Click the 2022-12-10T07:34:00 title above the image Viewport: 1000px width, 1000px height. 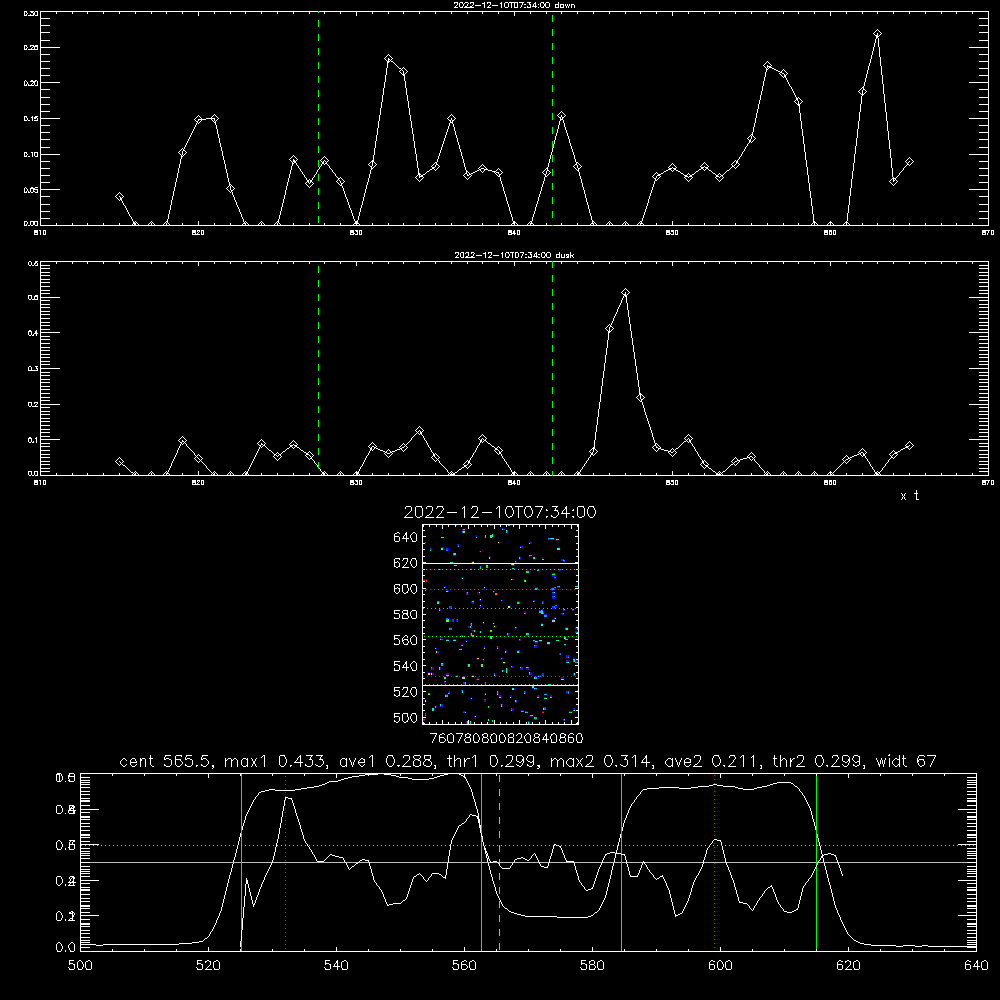tap(500, 512)
